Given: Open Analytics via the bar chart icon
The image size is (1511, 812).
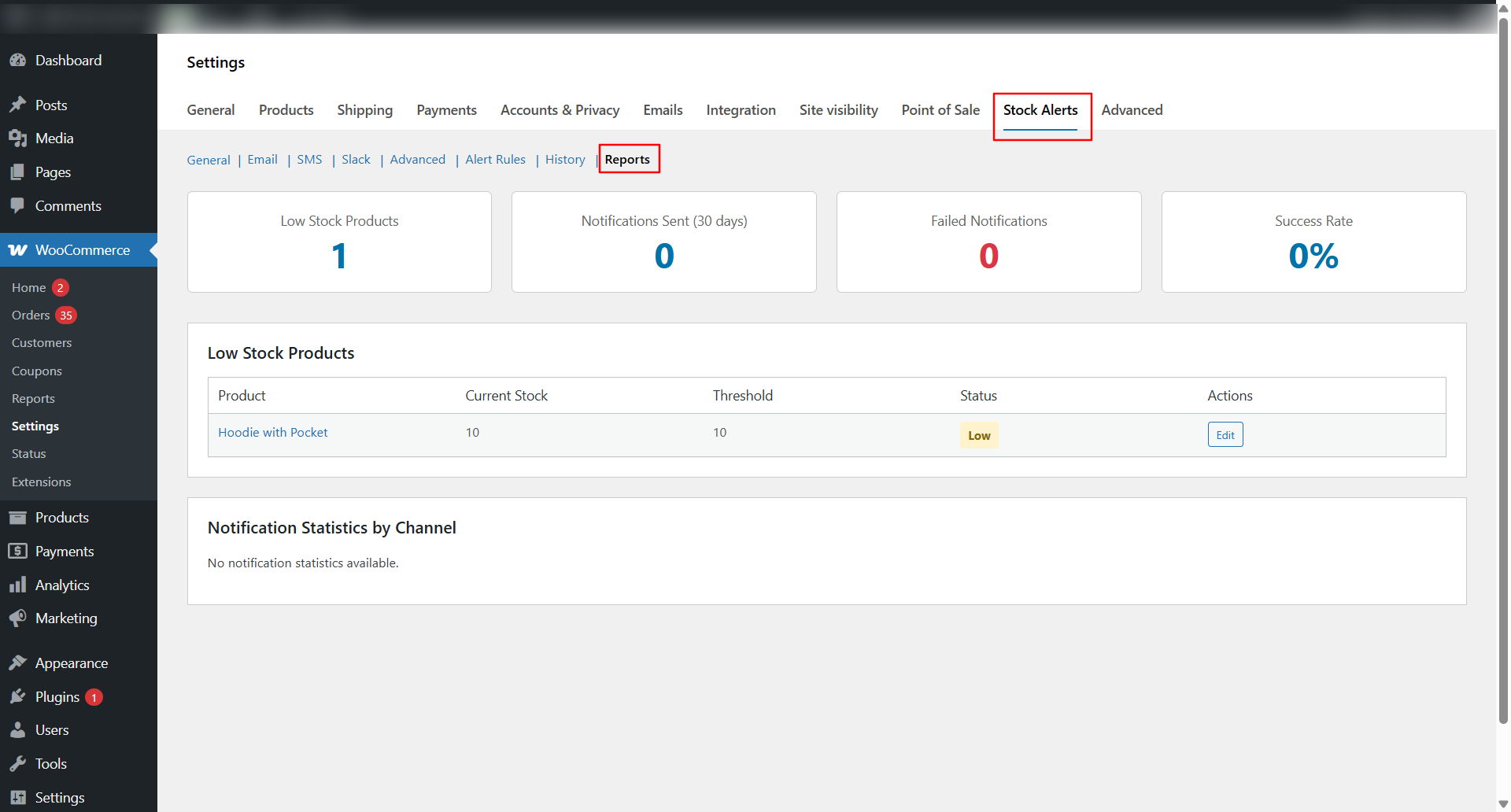Looking at the screenshot, I should click(19, 585).
